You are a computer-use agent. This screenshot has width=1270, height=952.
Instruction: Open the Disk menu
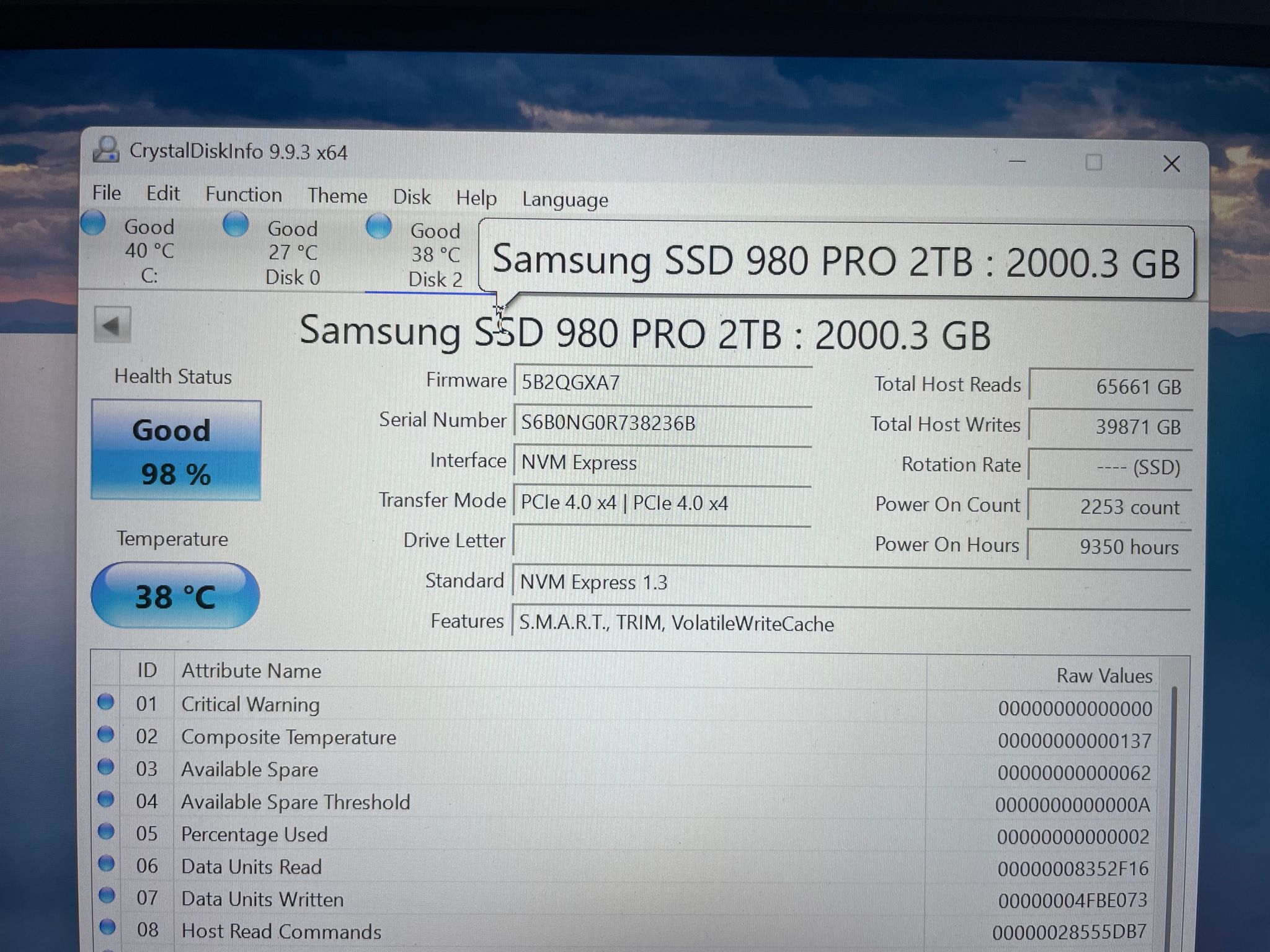click(412, 197)
